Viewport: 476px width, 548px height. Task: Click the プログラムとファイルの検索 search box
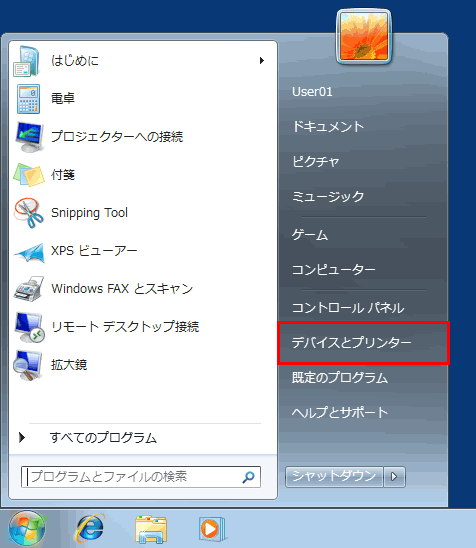[141, 477]
